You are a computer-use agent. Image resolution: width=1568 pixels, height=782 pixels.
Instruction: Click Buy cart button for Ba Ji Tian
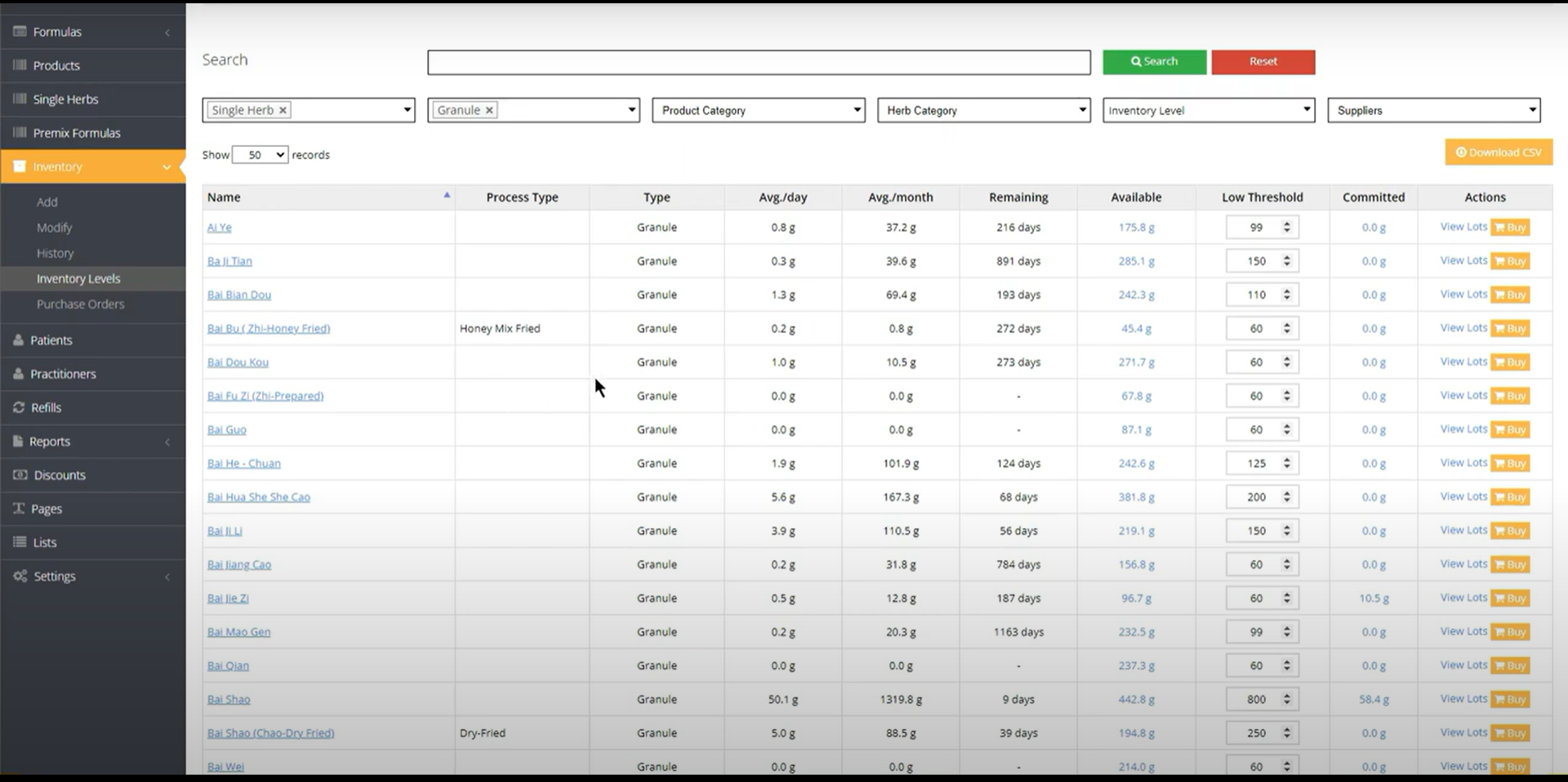(1510, 261)
